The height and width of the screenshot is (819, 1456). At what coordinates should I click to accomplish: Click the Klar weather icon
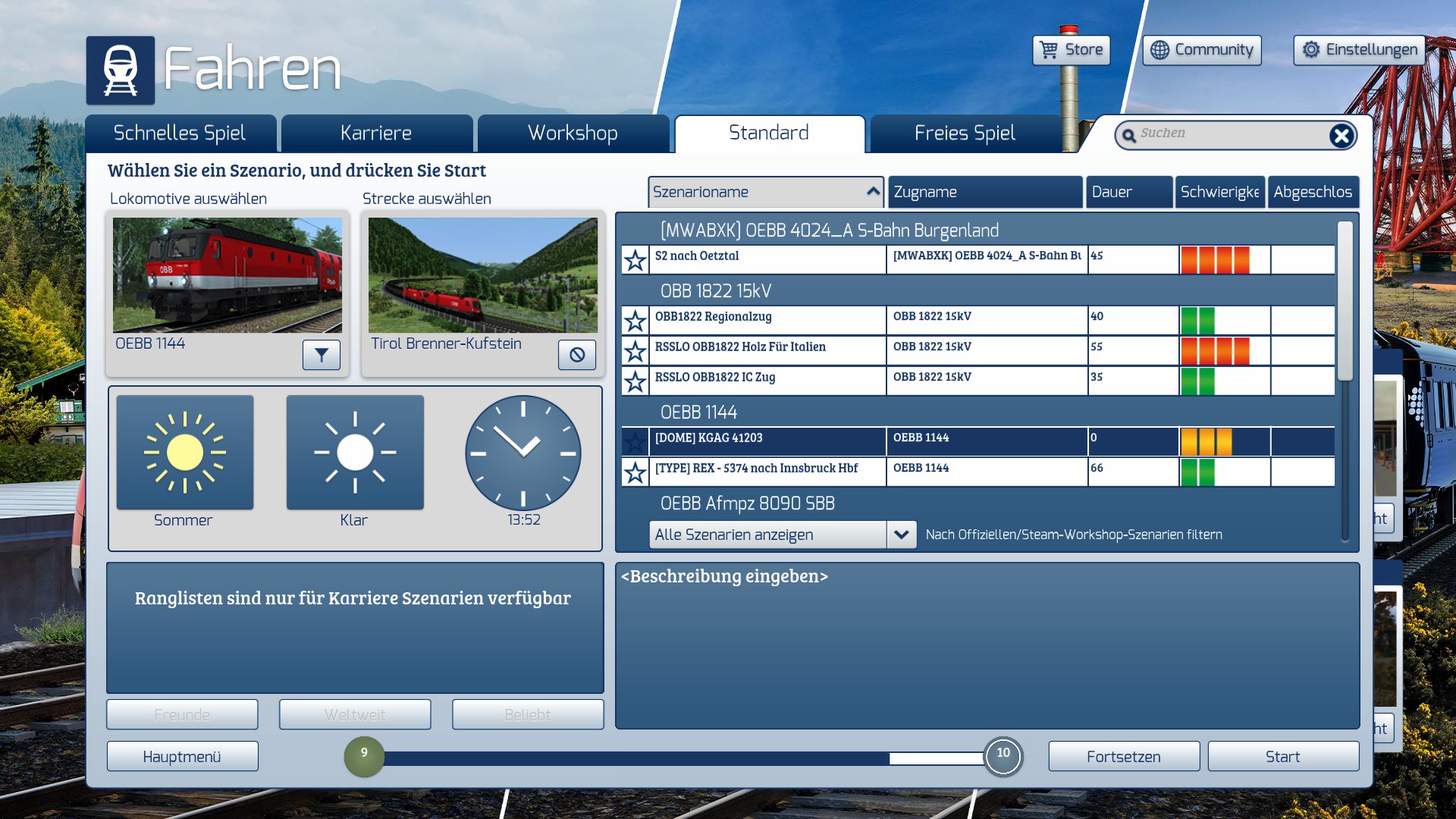[x=355, y=453]
